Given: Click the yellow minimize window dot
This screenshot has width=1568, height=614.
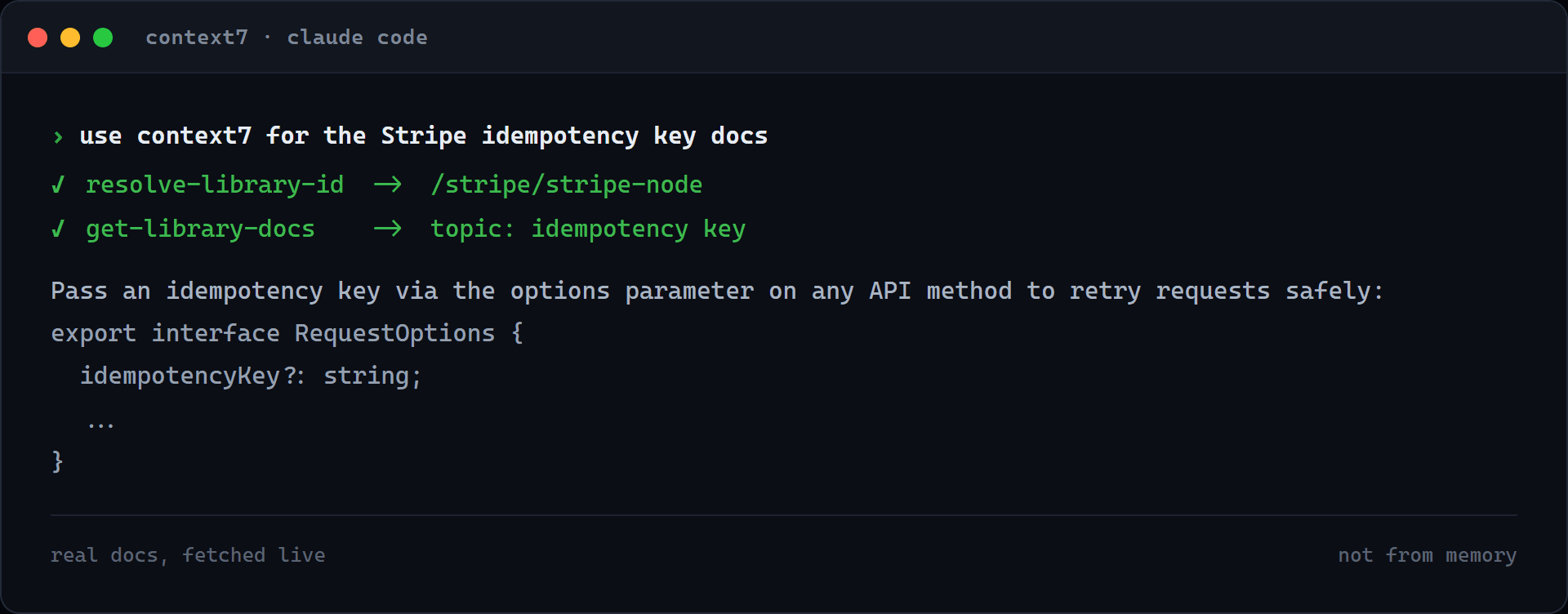Looking at the screenshot, I should [x=70, y=38].
